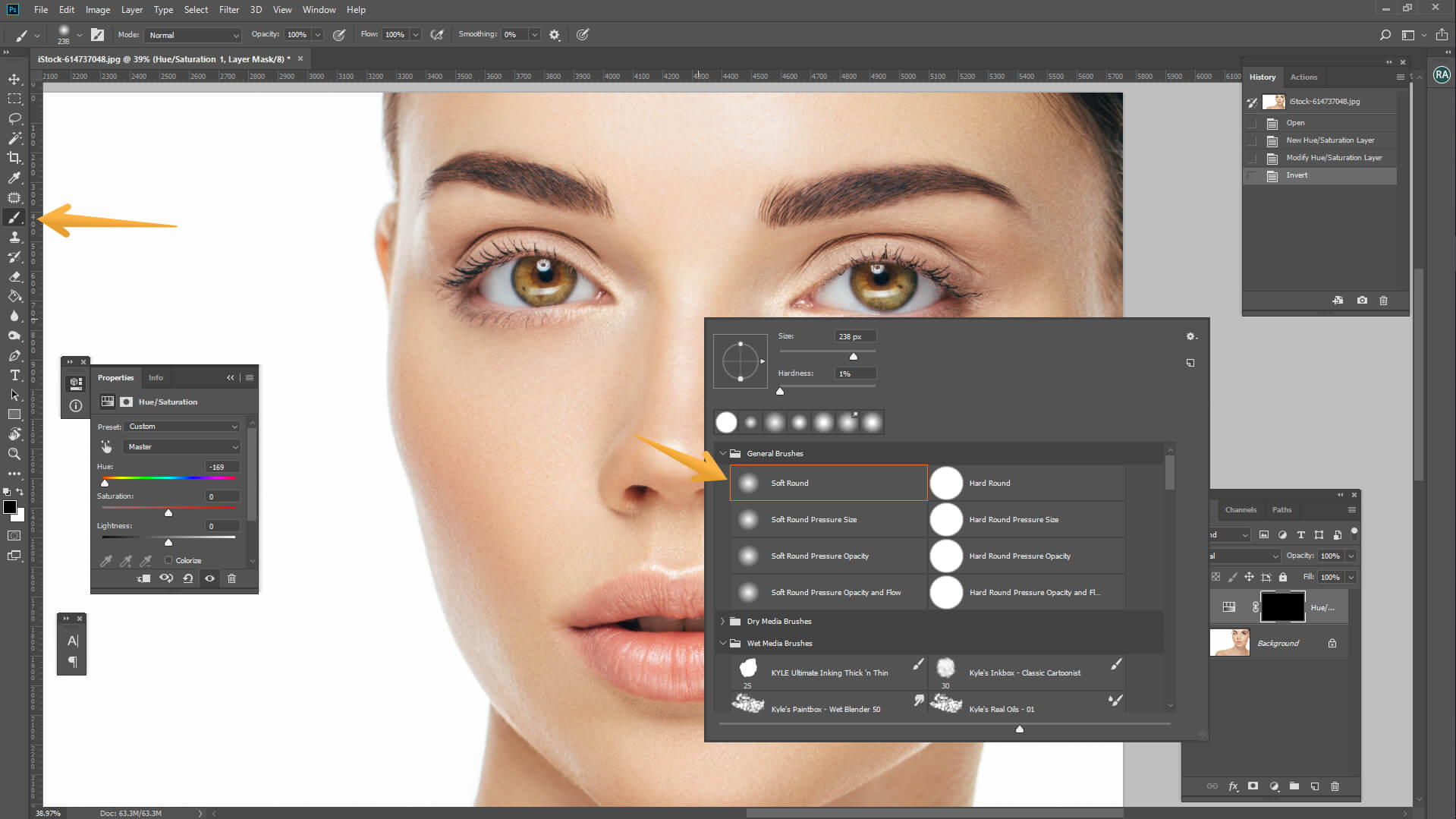
Task: Select the Clone Stamp tool
Action: [x=14, y=237]
